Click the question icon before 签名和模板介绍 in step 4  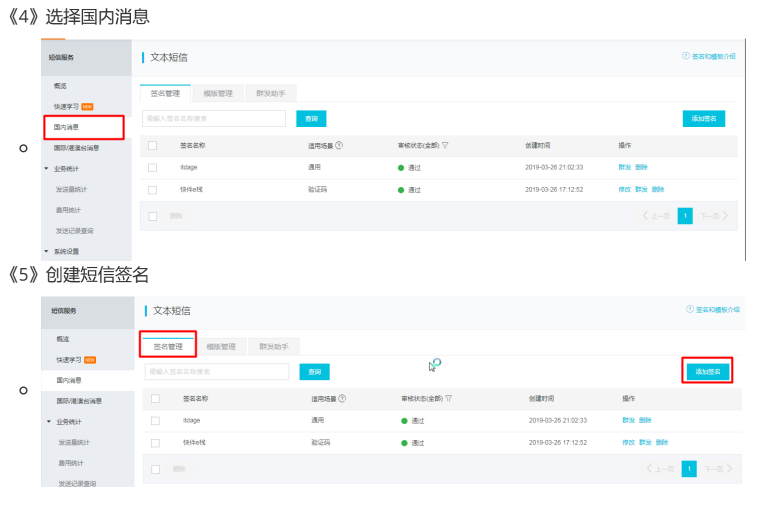[686, 56]
